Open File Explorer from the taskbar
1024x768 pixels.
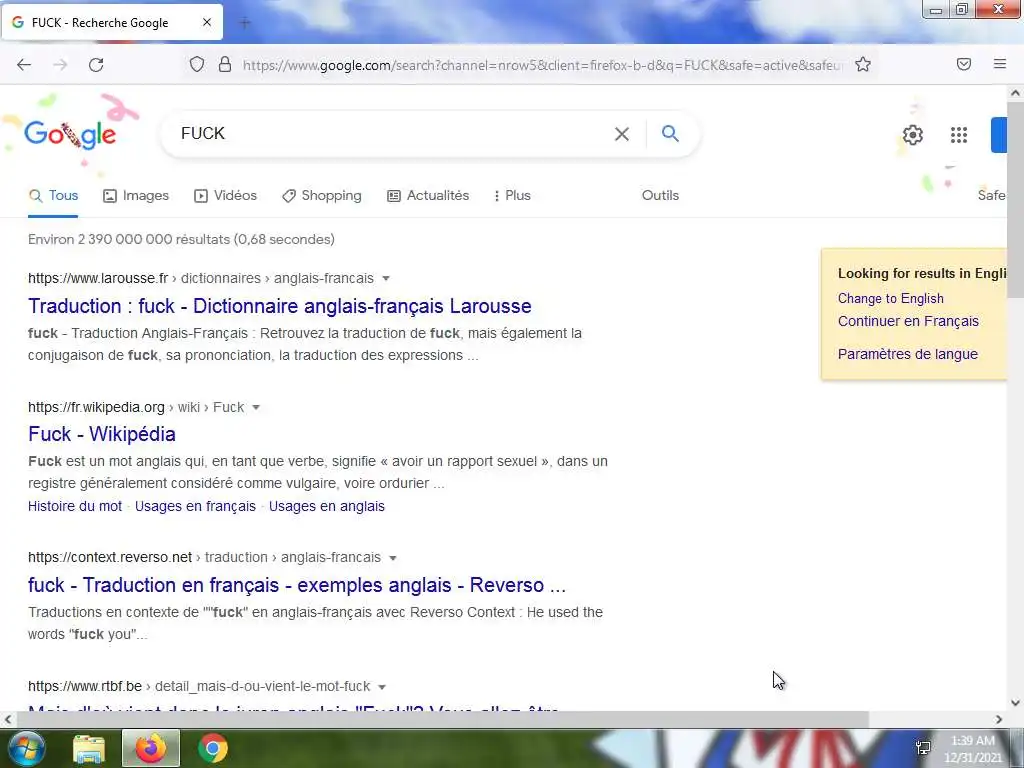pos(89,749)
